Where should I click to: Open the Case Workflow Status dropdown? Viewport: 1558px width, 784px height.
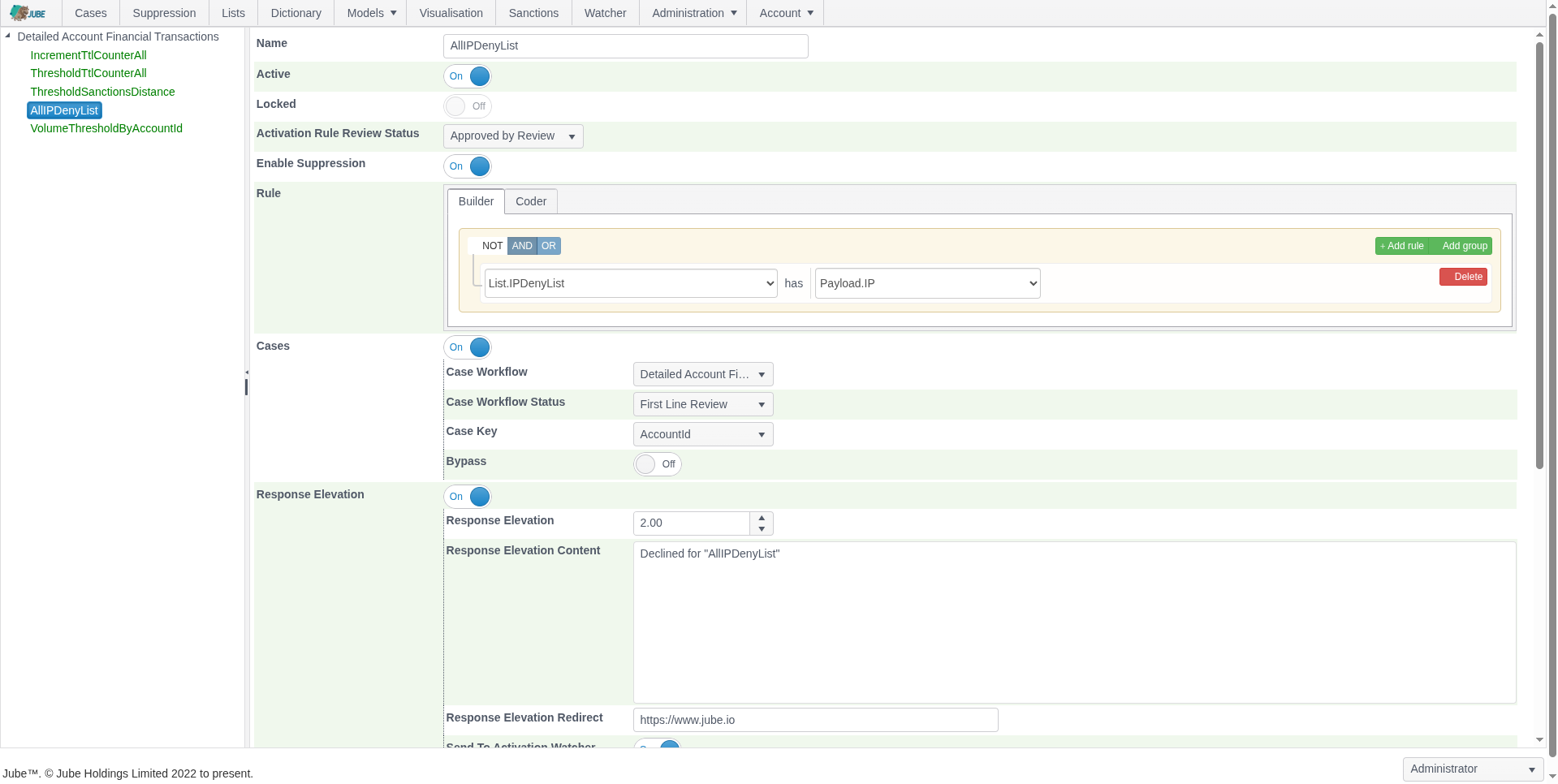coord(702,404)
